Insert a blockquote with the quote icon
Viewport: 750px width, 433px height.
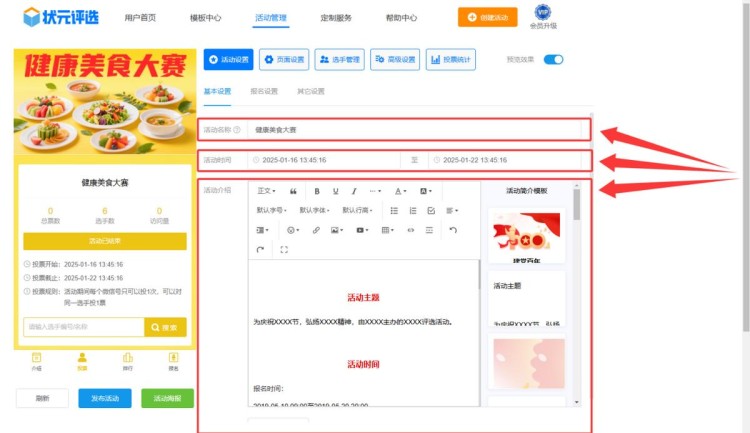tap(293, 191)
